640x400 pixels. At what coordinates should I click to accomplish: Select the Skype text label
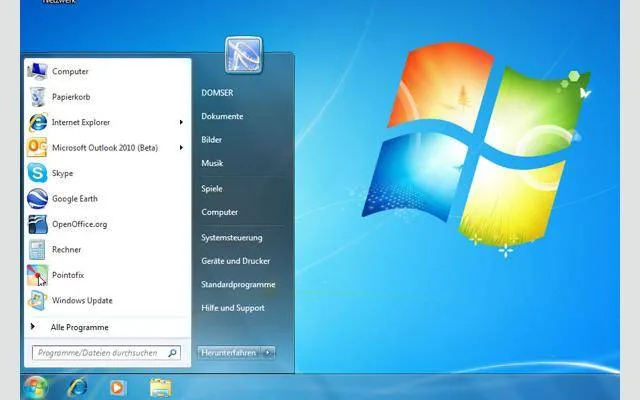coord(62,173)
